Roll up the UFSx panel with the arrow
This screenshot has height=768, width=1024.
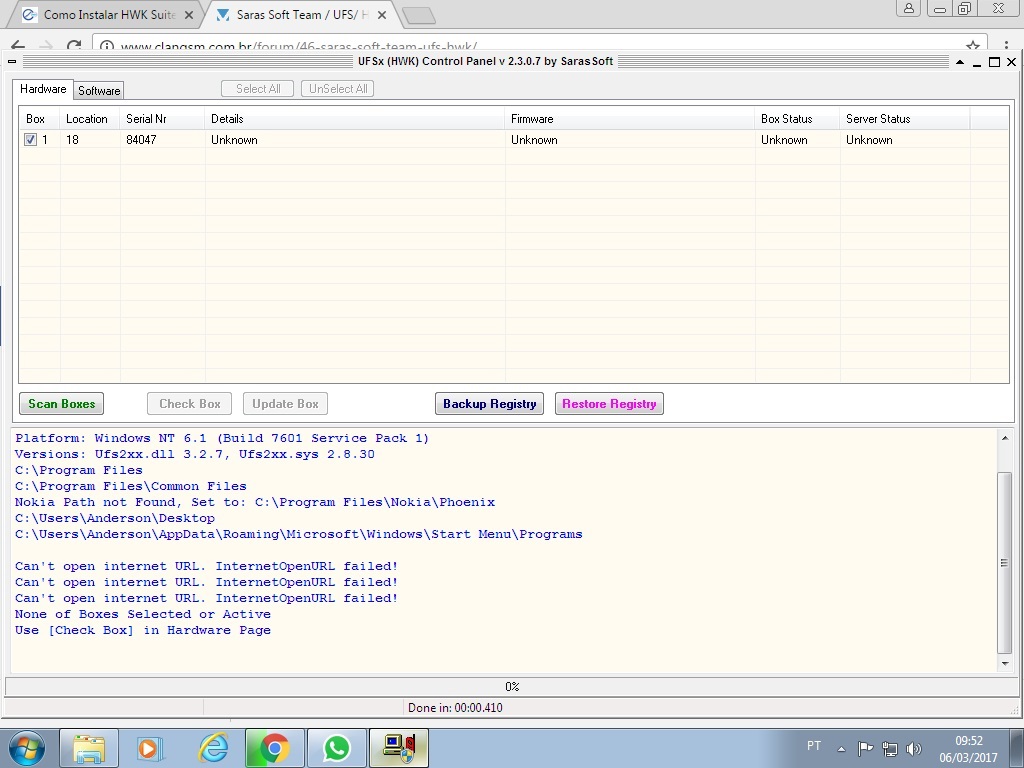click(x=960, y=62)
